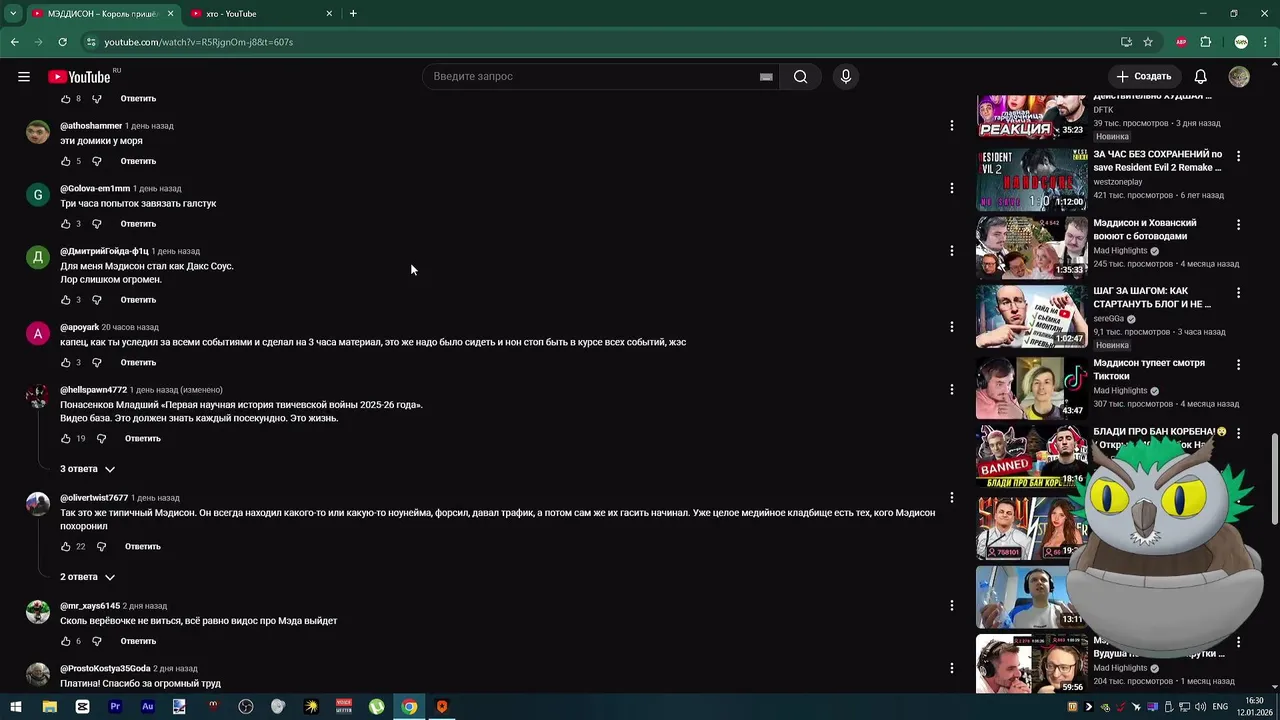Open the on-screen keyboard in search box
1280x720 pixels.
[766, 77]
